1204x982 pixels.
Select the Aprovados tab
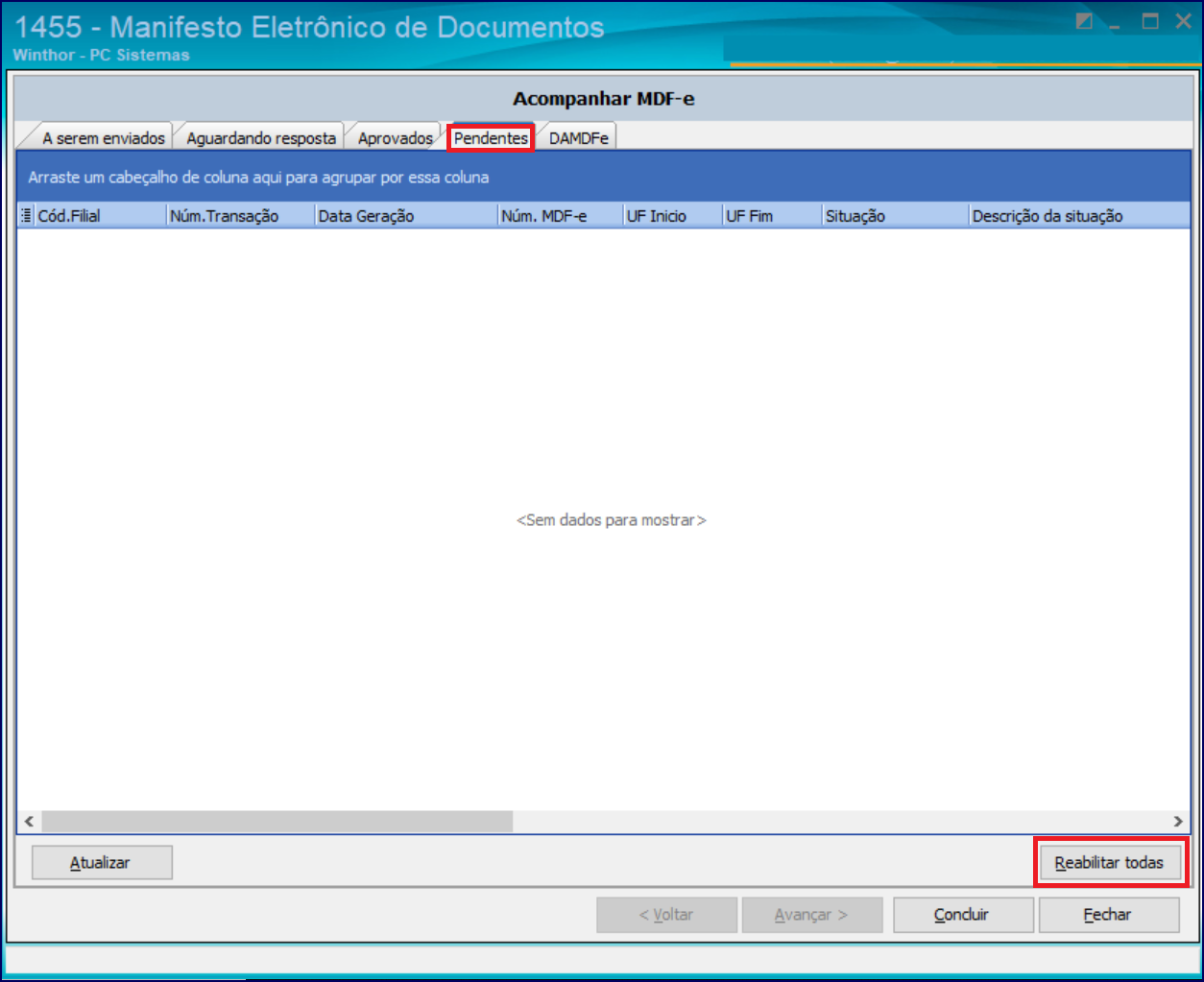(395, 138)
